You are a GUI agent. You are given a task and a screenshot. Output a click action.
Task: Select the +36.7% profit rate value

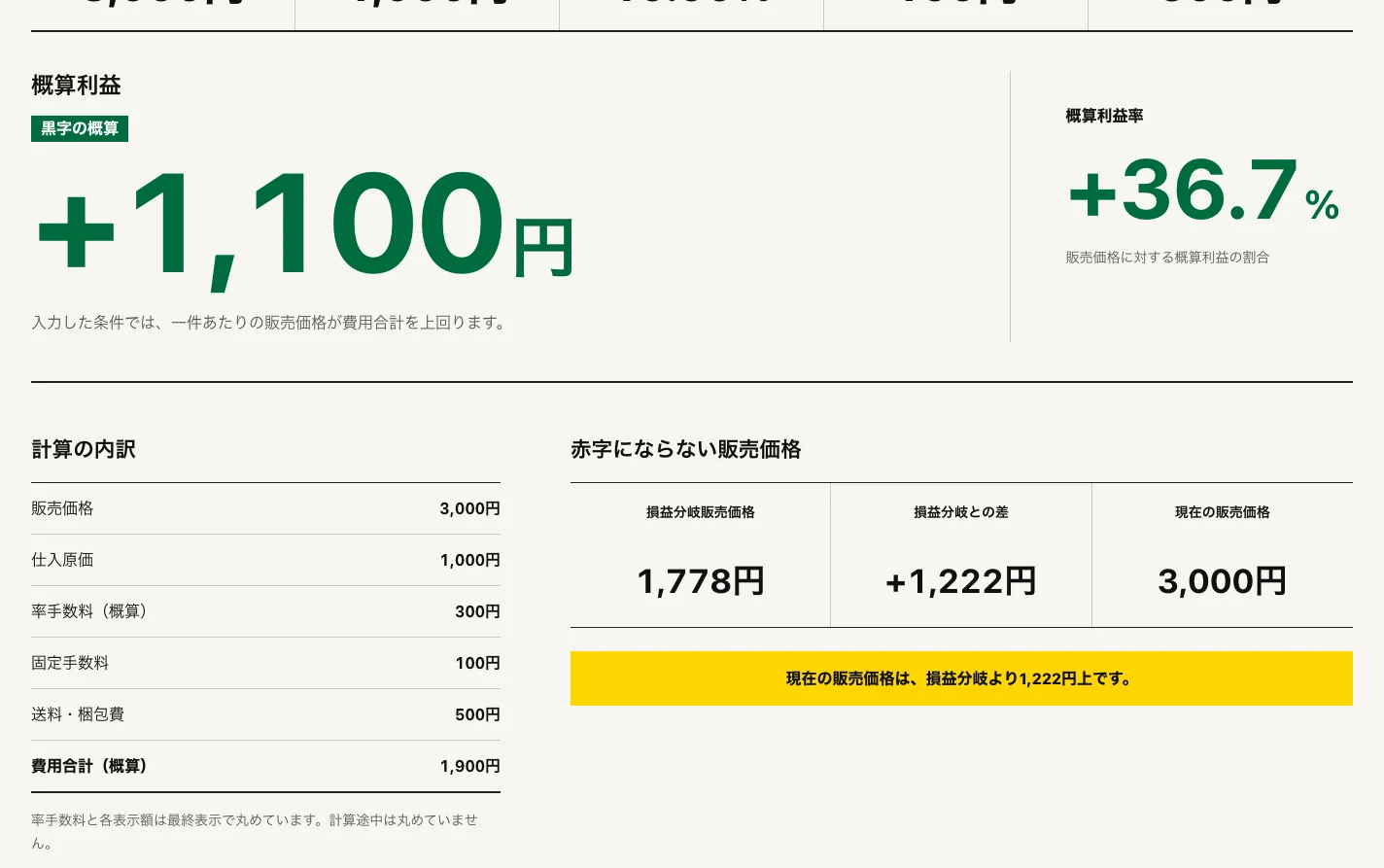1203,191
